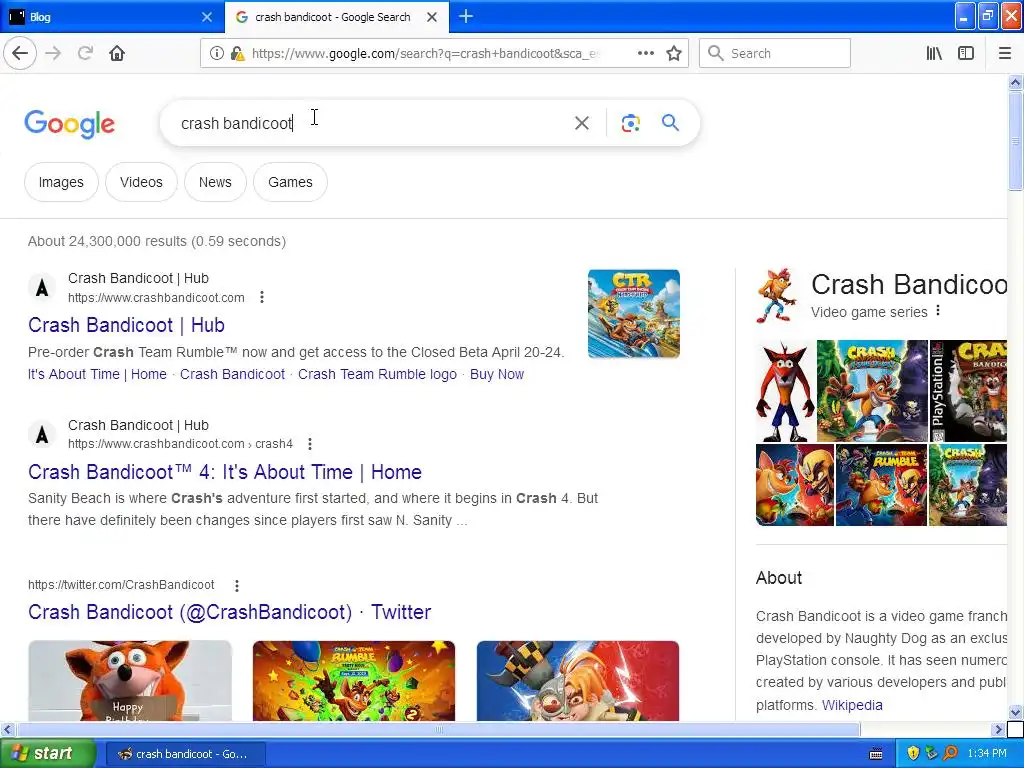The height and width of the screenshot is (768, 1024).
Task: Open options for the crash4 result
Action: point(310,443)
